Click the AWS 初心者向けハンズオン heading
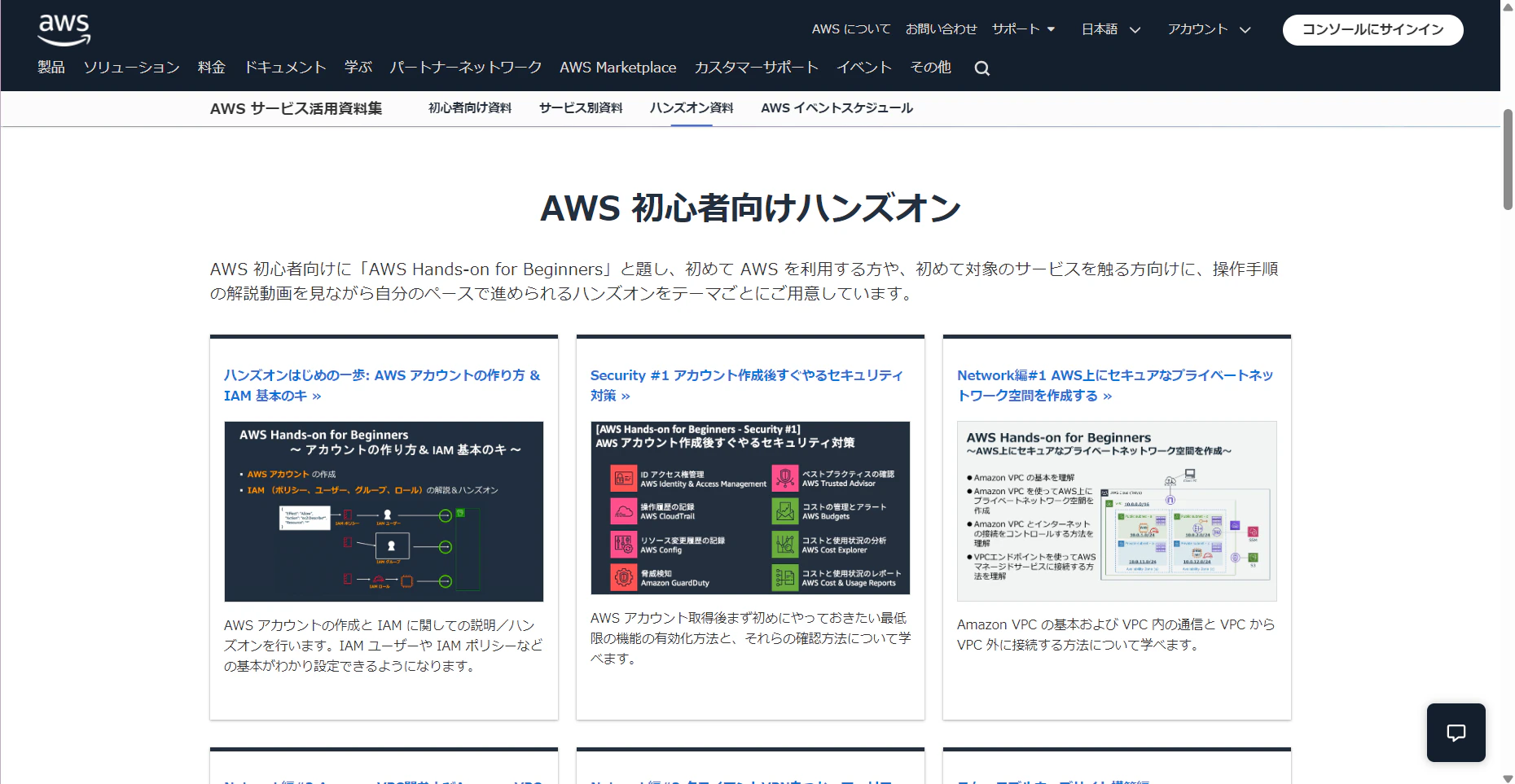 [750, 208]
